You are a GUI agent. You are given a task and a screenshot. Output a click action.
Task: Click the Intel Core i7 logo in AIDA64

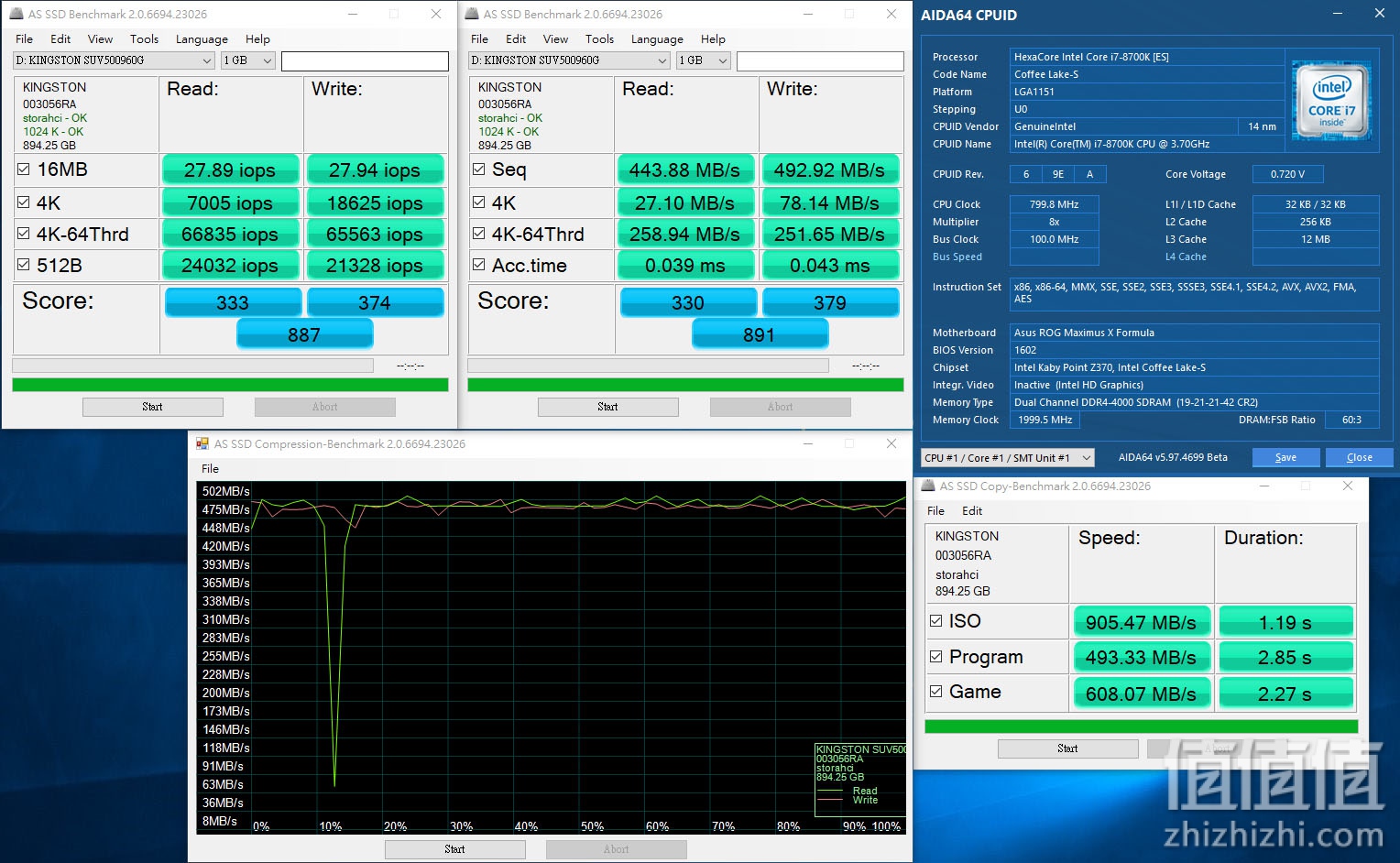tap(1331, 101)
